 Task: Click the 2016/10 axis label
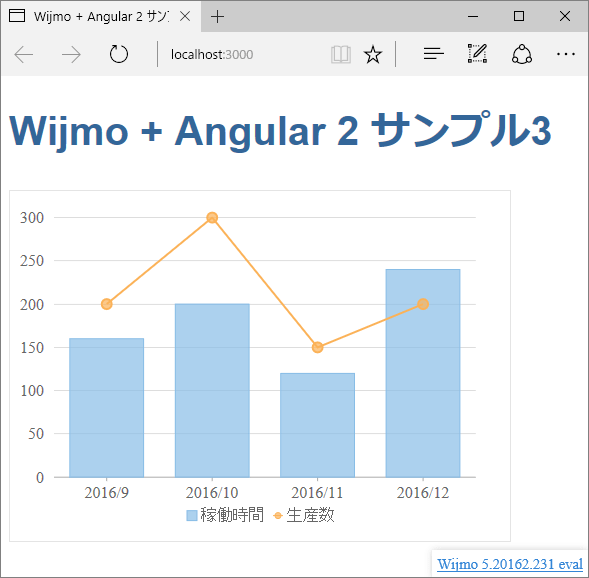click(x=212, y=493)
